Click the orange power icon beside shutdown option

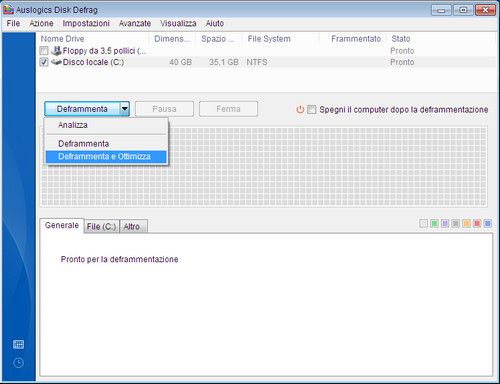(x=300, y=109)
